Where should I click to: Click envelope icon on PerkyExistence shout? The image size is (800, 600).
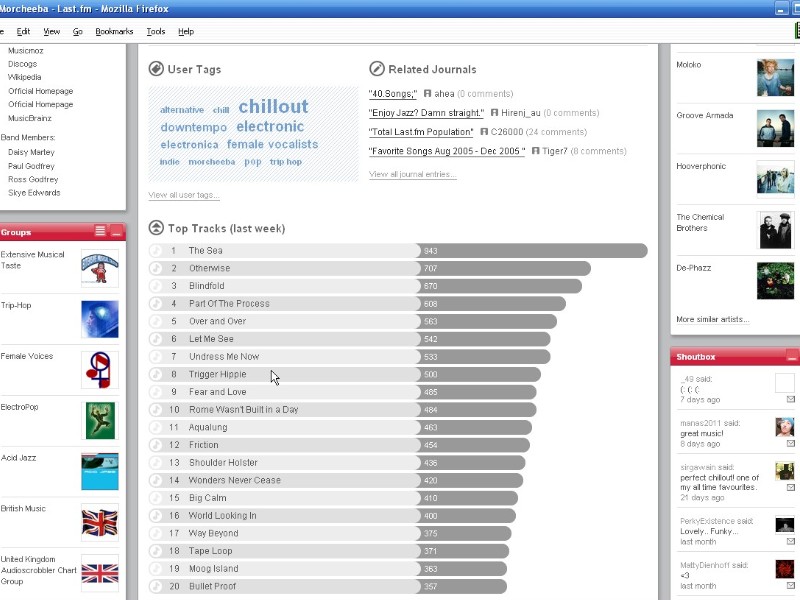click(x=790, y=541)
